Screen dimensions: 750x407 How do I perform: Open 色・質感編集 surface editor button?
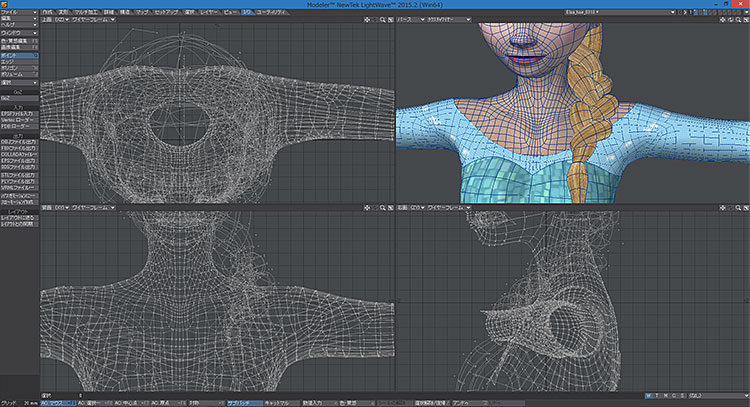click(19, 41)
